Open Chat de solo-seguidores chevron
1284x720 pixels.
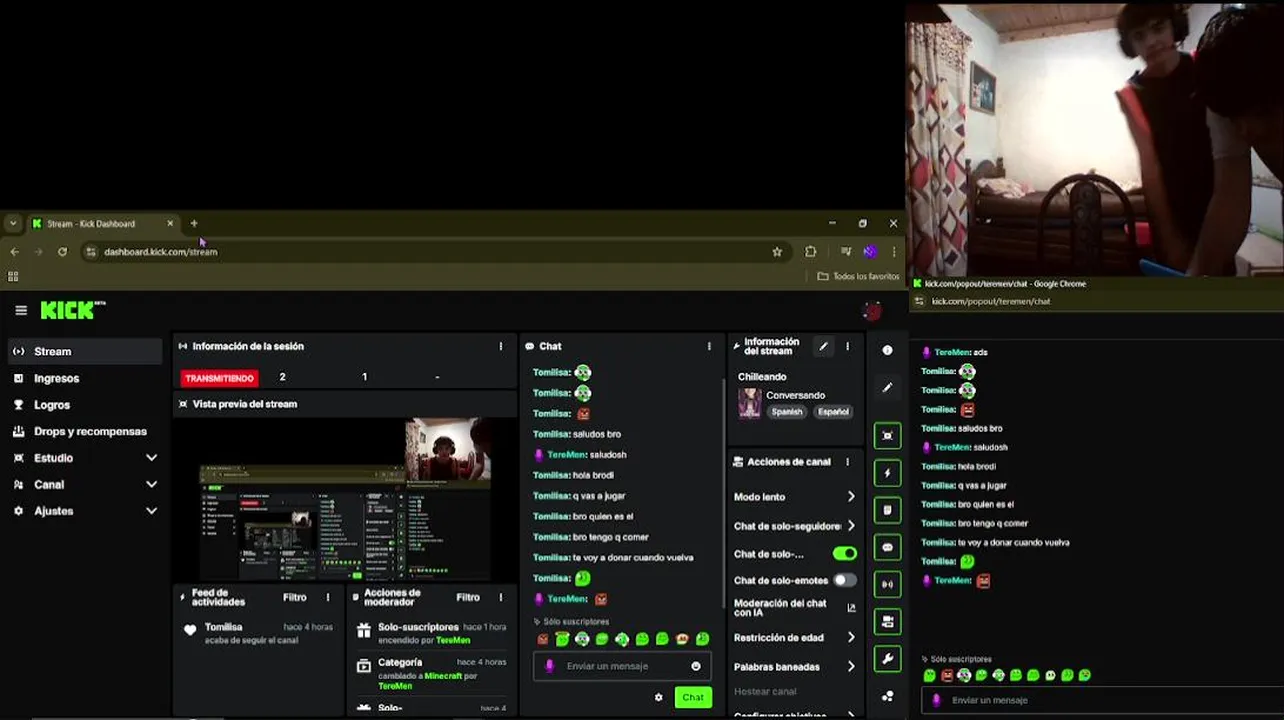click(851, 526)
